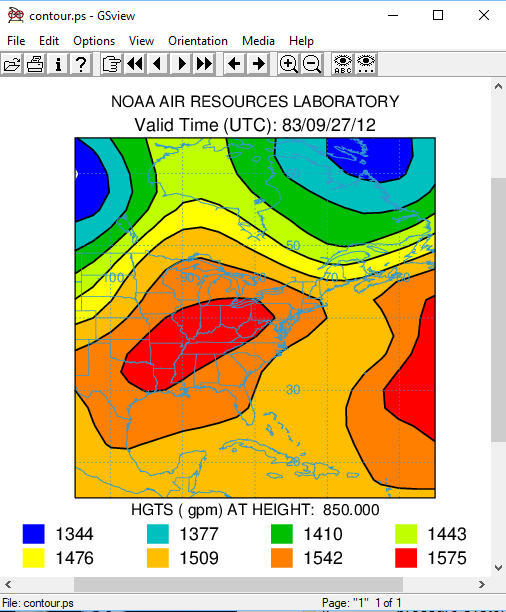Toggle the show text eye ABC icon
Image resolution: width=506 pixels, height=612 pixels.
coord(343,64)
